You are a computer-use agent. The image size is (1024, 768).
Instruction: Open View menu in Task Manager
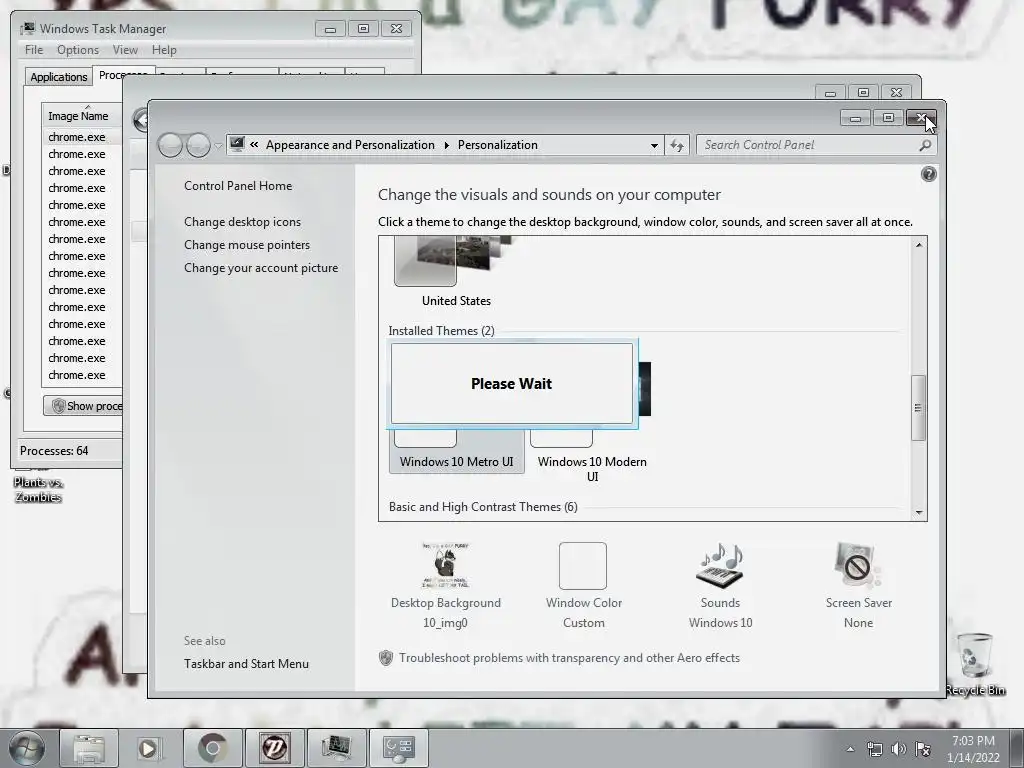pos(125,50)
